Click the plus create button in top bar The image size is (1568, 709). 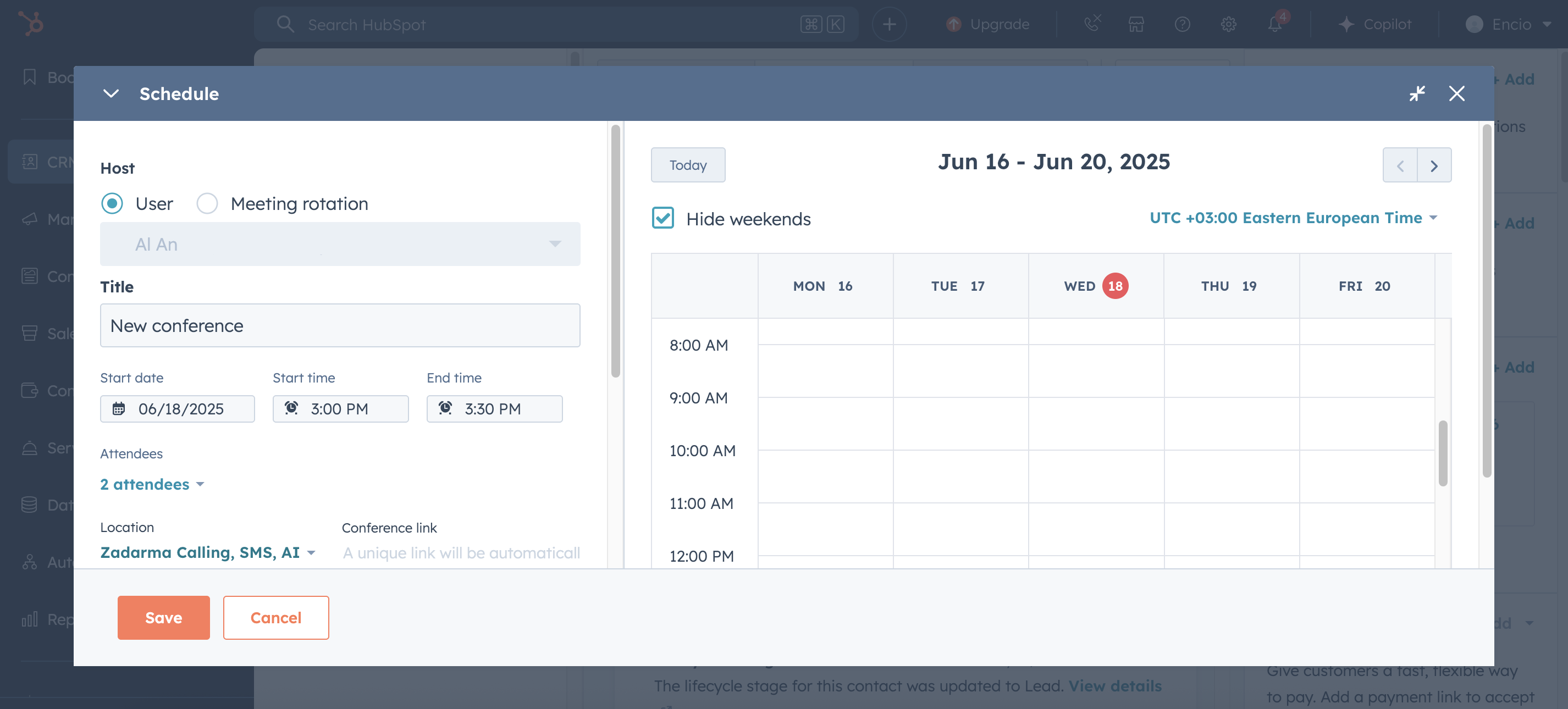pyautogui.click(x=890, y=24)
